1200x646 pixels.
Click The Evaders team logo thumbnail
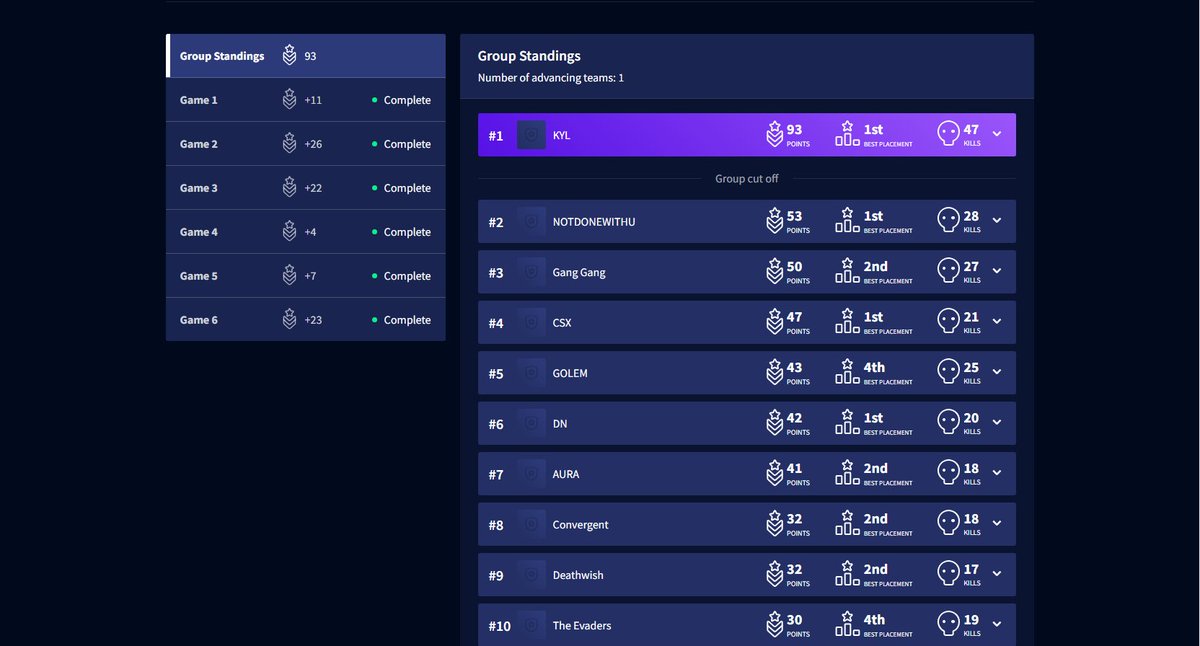point(531,625)
